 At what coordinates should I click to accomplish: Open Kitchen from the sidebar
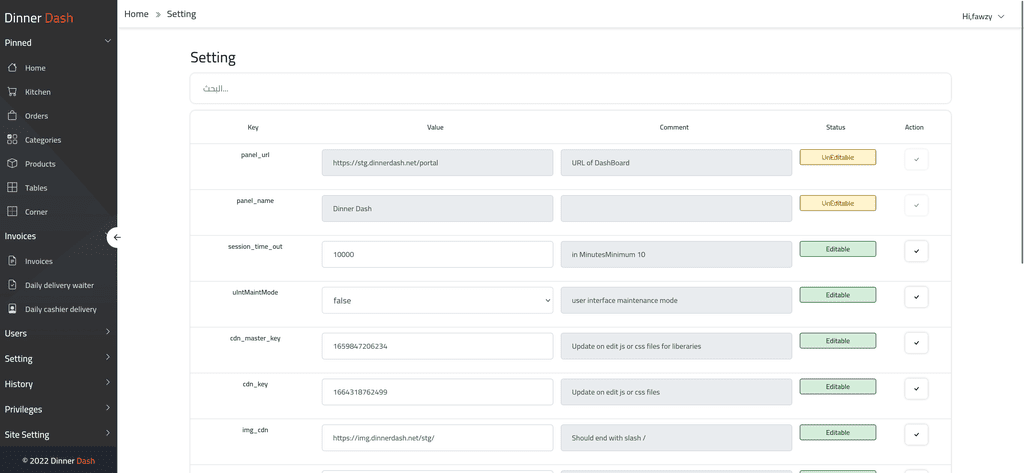38,92
